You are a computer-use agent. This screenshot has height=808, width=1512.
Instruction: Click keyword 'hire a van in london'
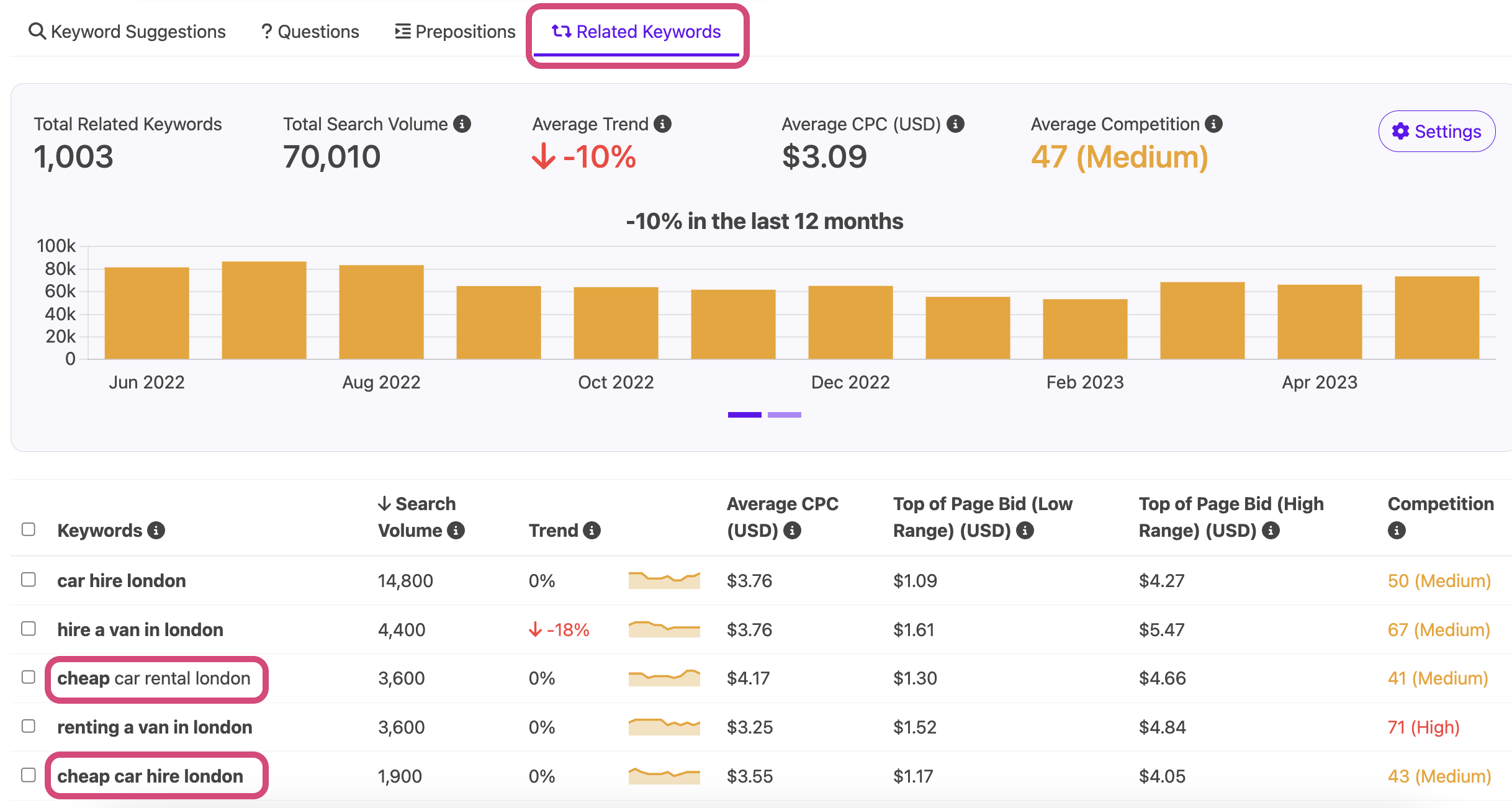pyautogui.click(x=140, y=630)
